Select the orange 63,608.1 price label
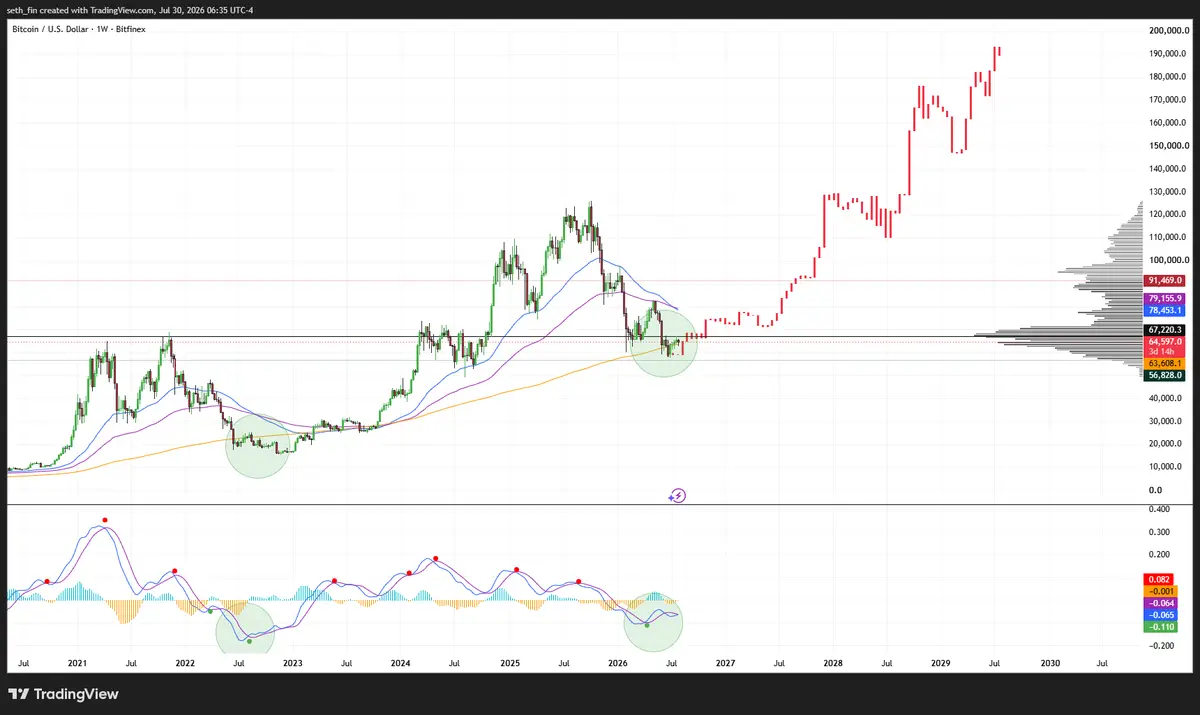1200x715 pixels. coord(1166,363)
